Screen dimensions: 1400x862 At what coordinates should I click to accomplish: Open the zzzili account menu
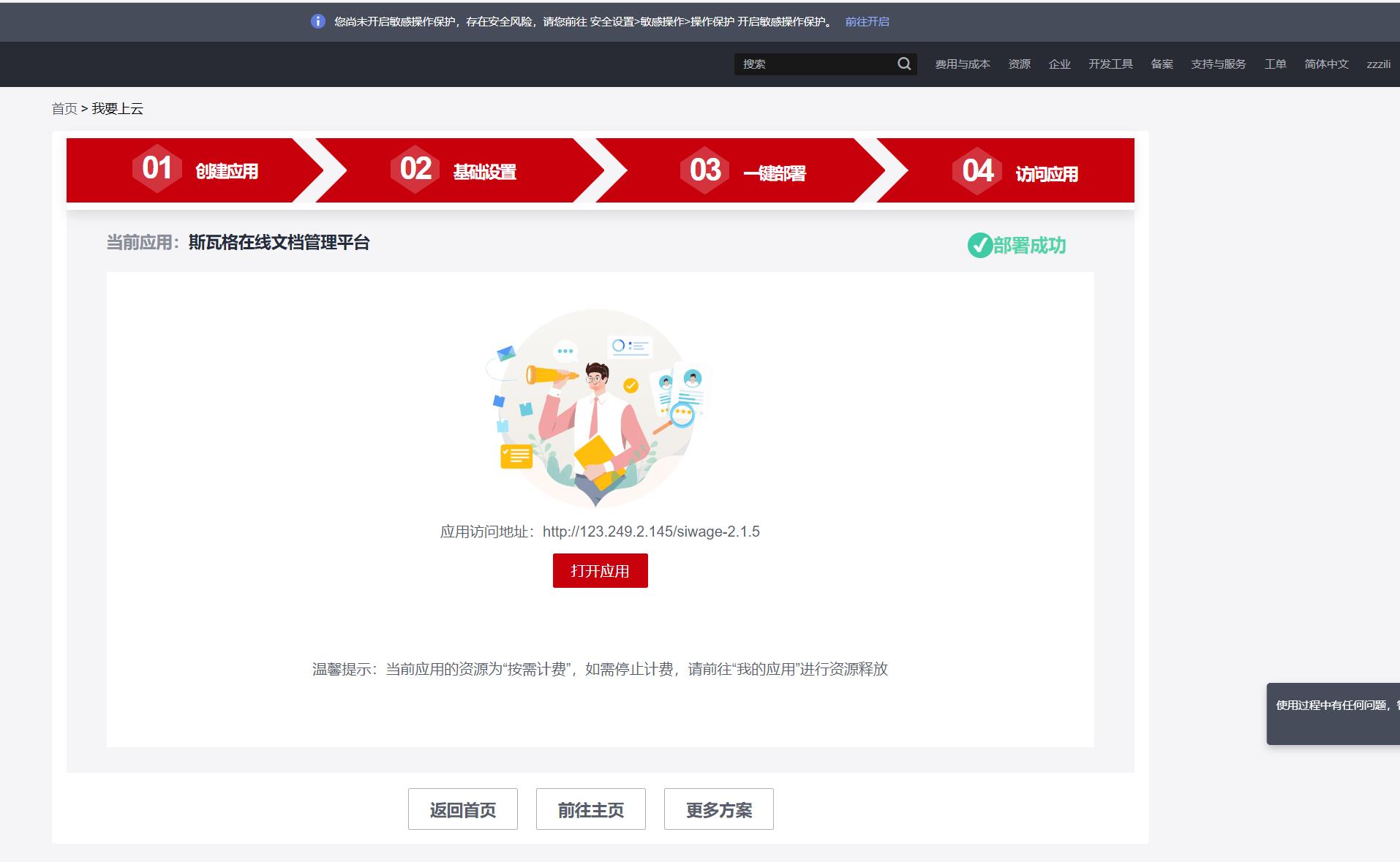(x=1378, y=64)
